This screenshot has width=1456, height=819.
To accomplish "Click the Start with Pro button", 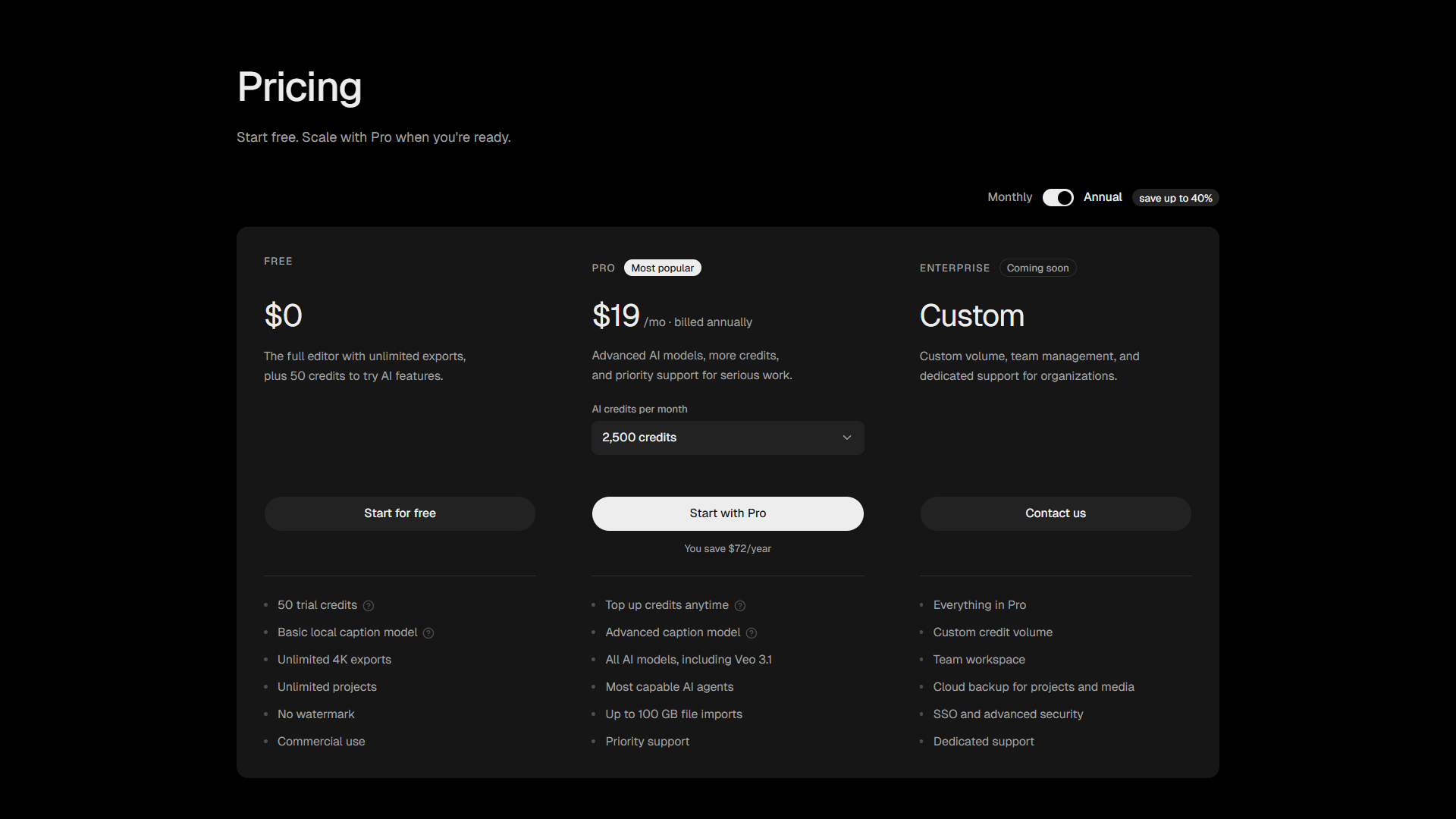I will pyautogui.click(x=727, y=513).
